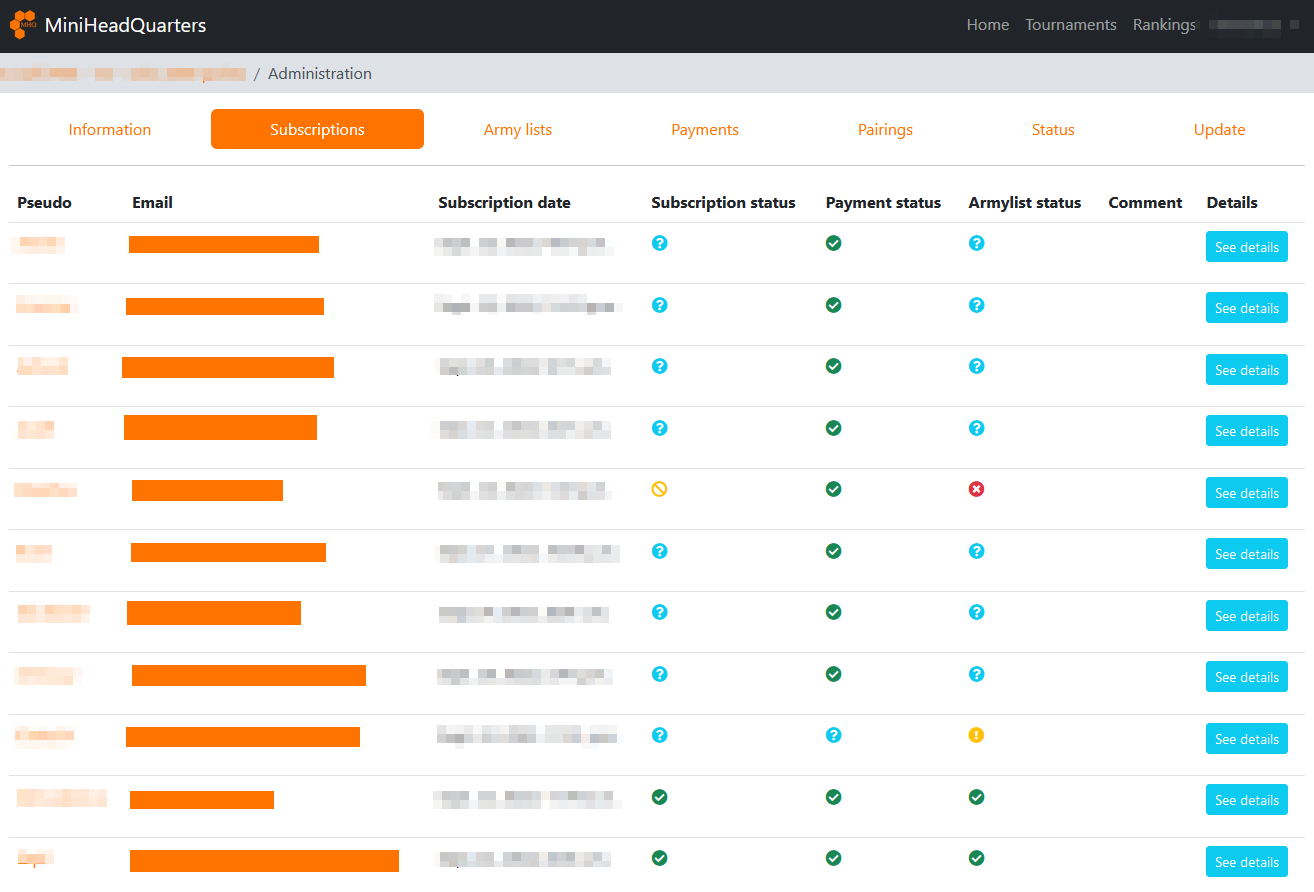Click See details in the first row
Screen dimensions: 1314x892
point(1246,247)
